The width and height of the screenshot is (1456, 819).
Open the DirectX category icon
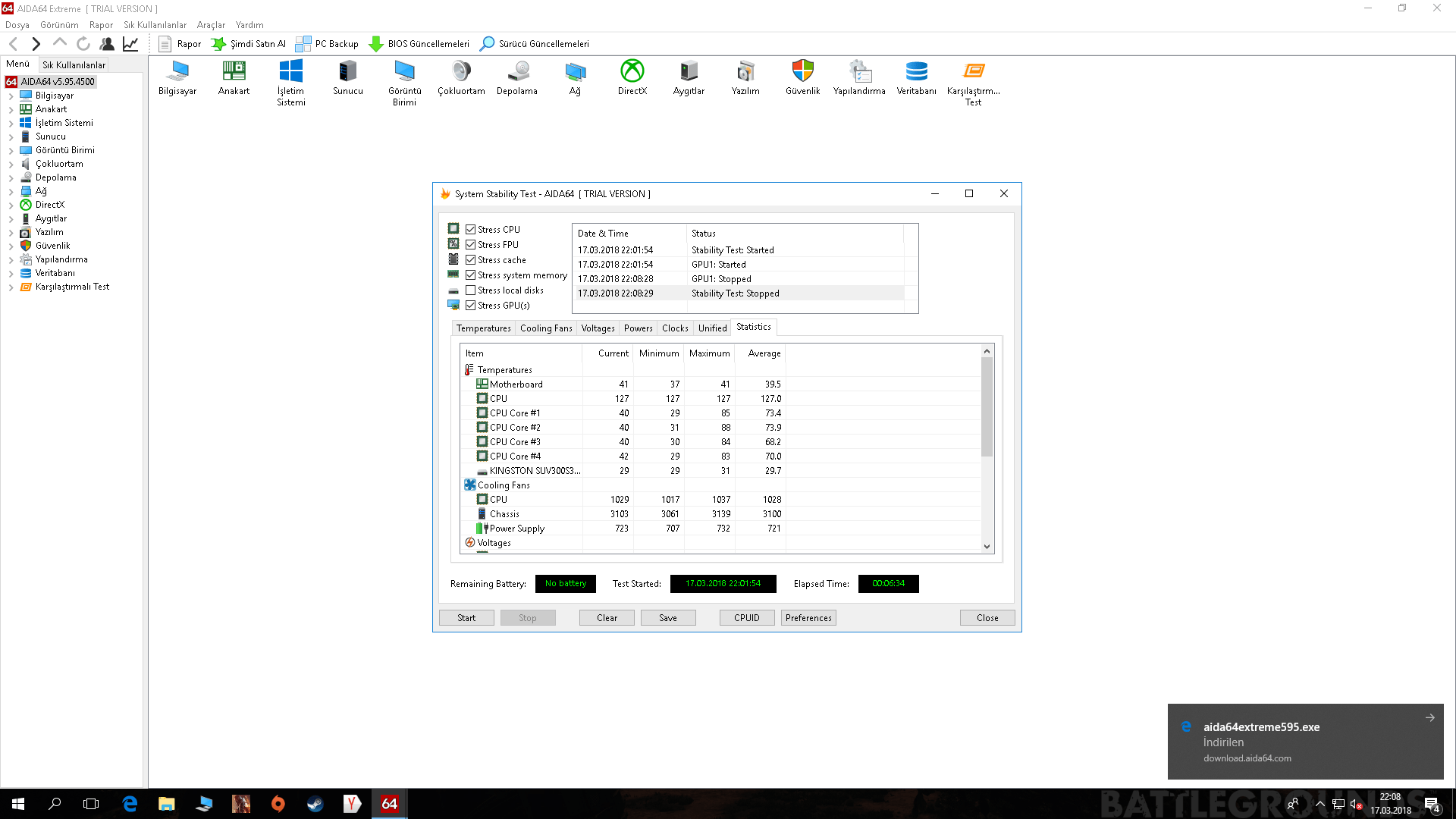pyautogui.click(x=632, y=71)
